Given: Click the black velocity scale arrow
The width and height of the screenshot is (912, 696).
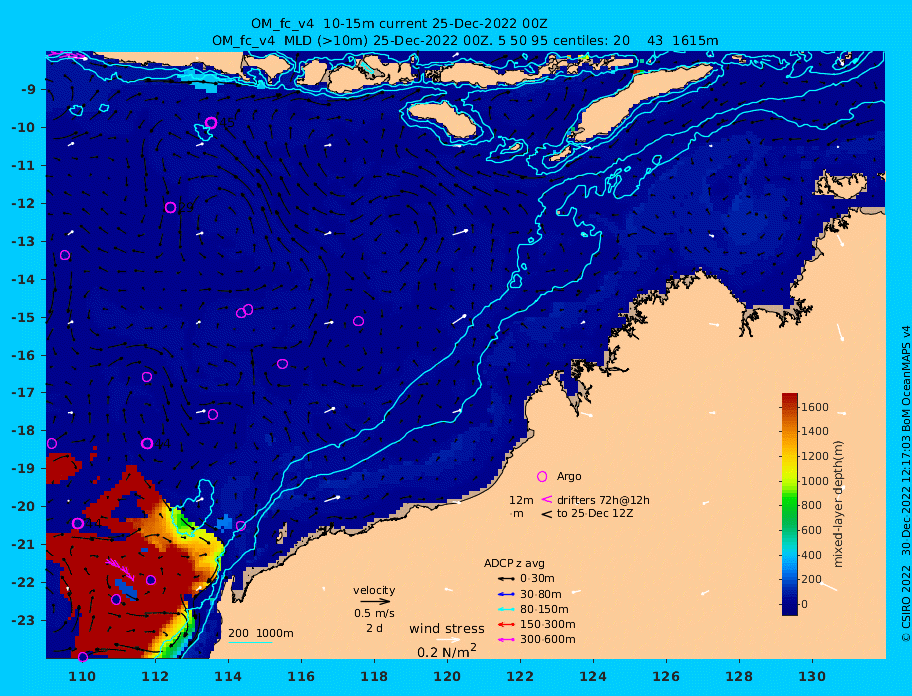Looking at the screenshot, I should [x=375, y=602].
